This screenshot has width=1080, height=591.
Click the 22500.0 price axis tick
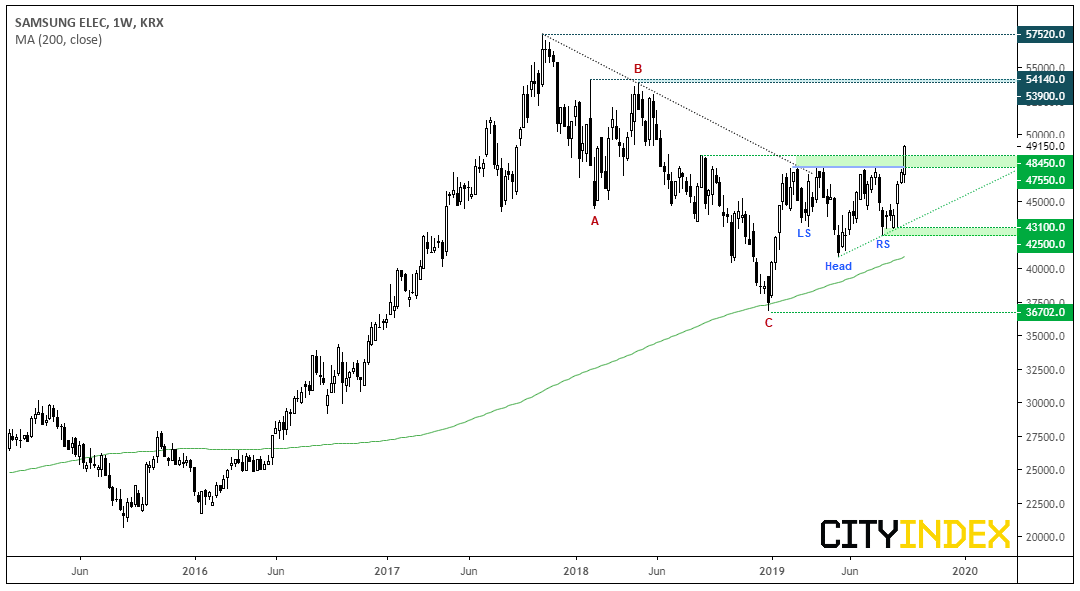[1045, 504]
